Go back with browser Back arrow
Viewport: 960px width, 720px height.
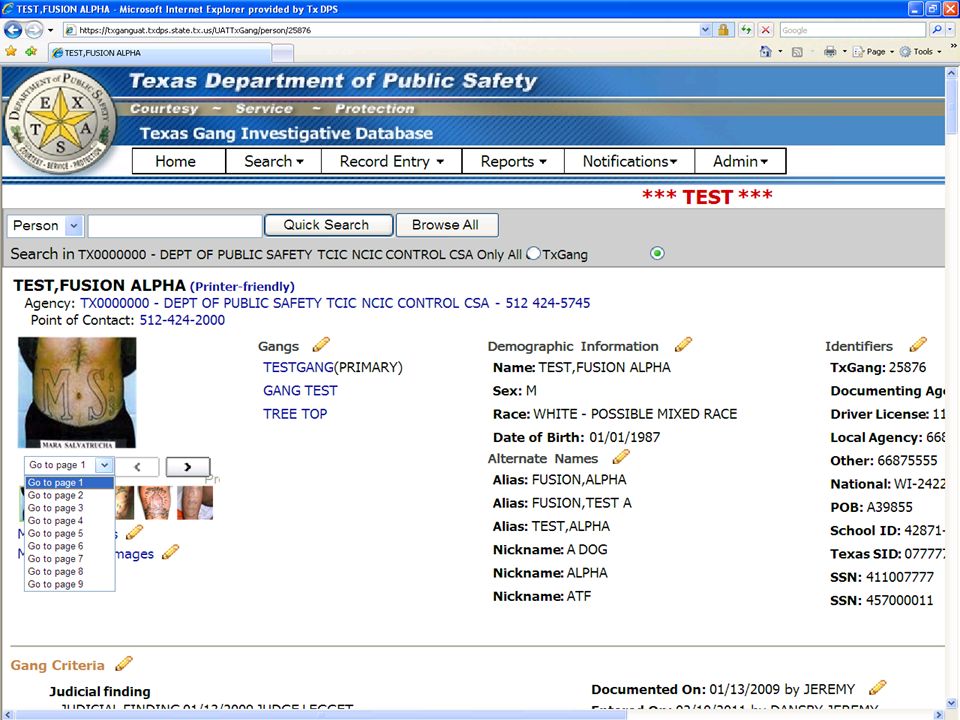tap(13, 29)
